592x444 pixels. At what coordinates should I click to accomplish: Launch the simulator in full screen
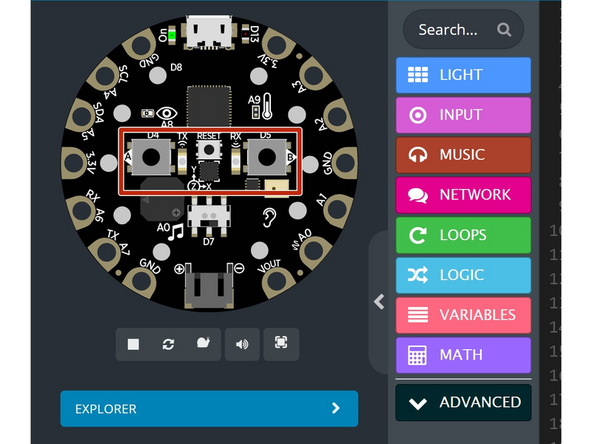[x=281, y=343]
